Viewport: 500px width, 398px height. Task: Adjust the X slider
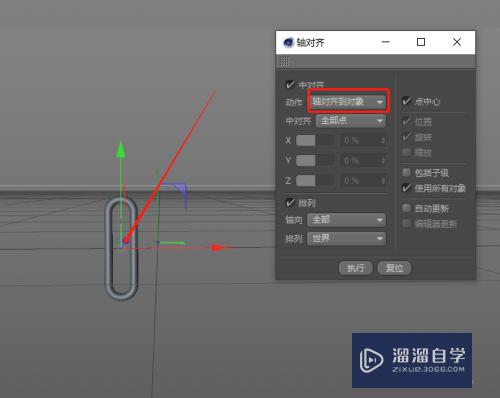coord(315,140)
